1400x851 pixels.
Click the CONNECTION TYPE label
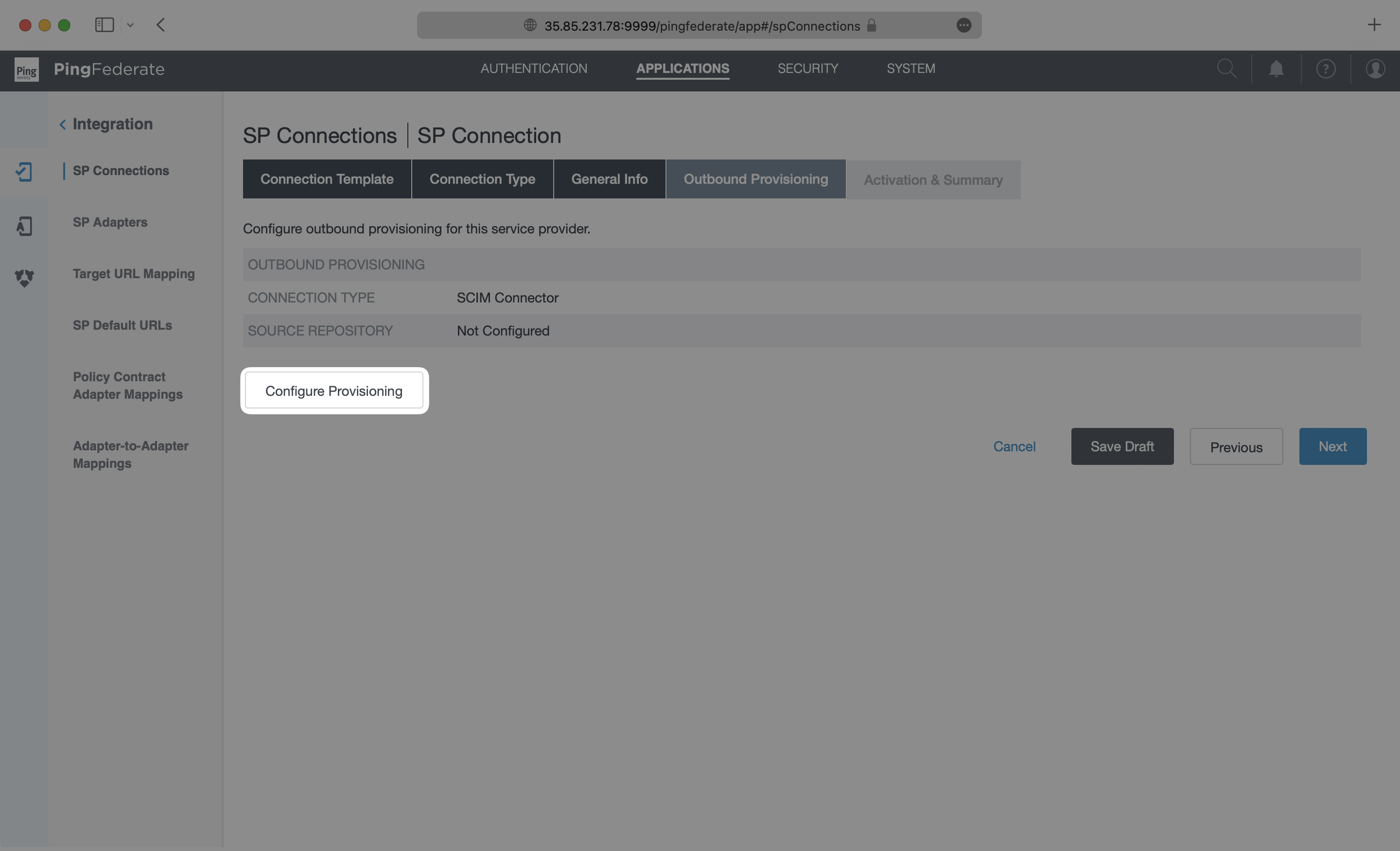pyautogui.click(x=311, y=298)
